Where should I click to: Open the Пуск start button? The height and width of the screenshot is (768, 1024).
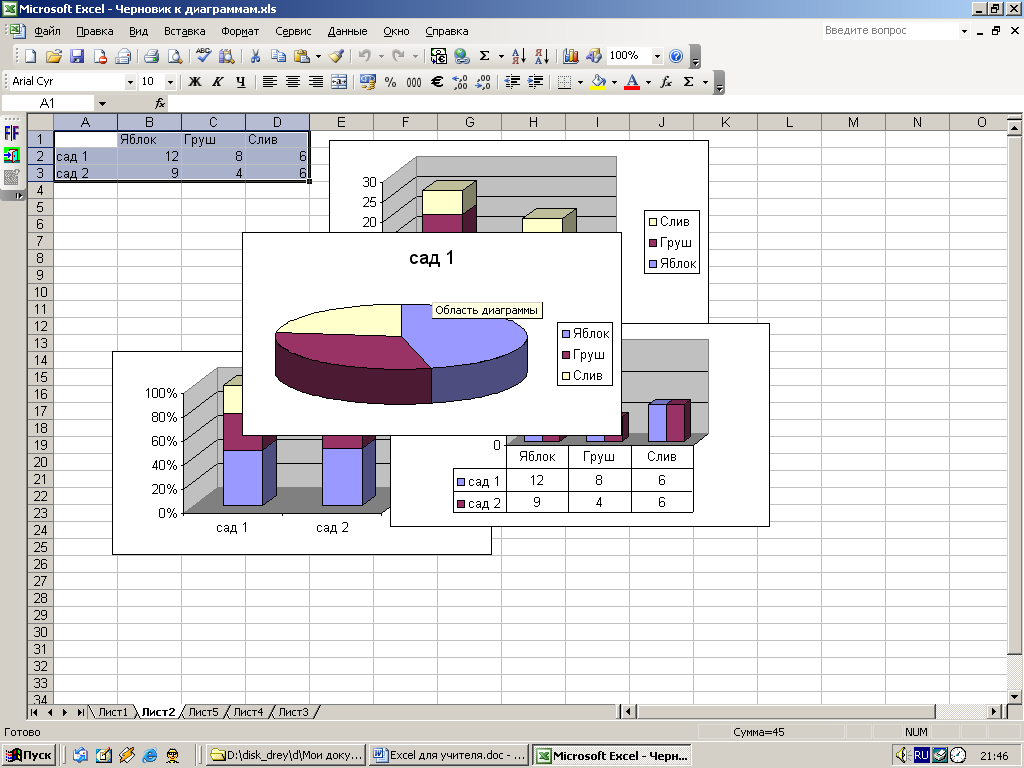[29, 756]
